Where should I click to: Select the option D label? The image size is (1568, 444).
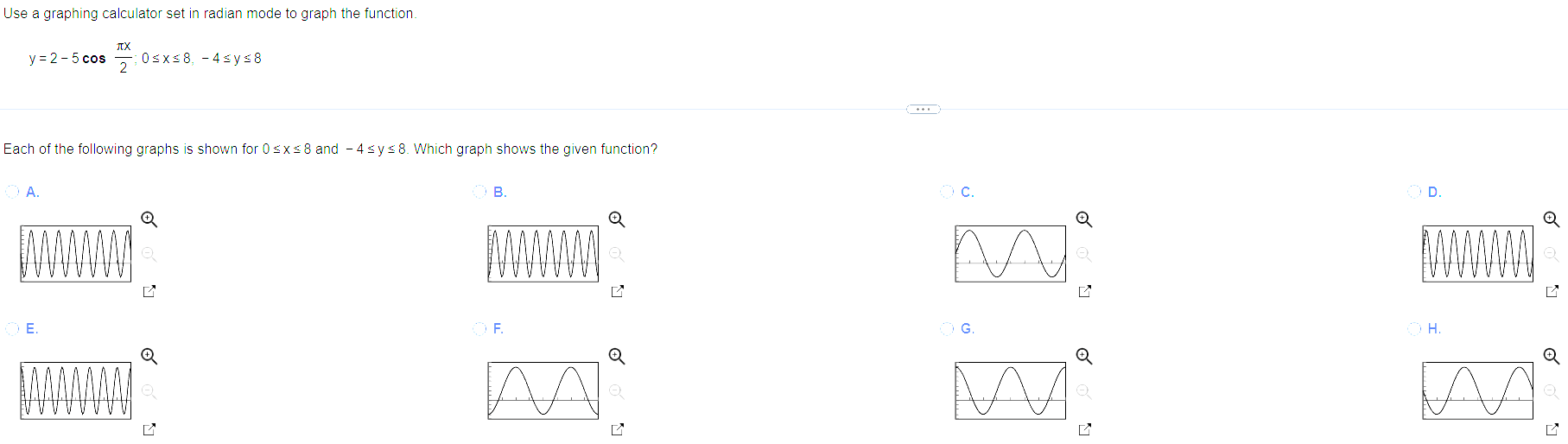click(x=1434, y=192)
